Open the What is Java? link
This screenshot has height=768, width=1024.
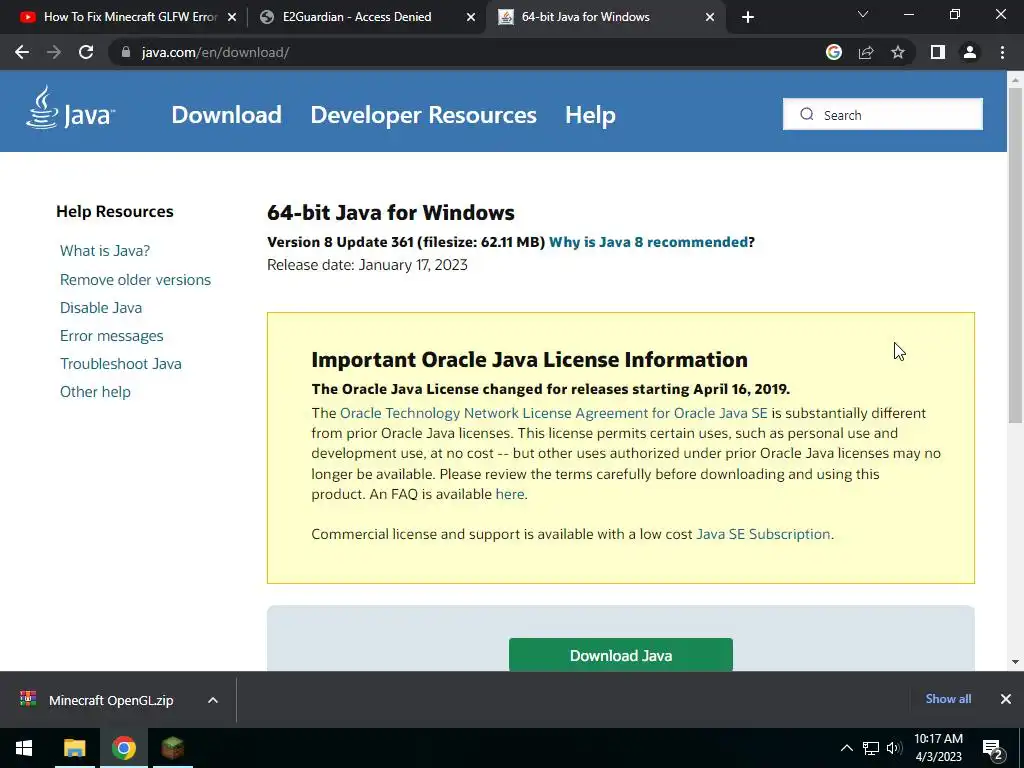point(105,251)
